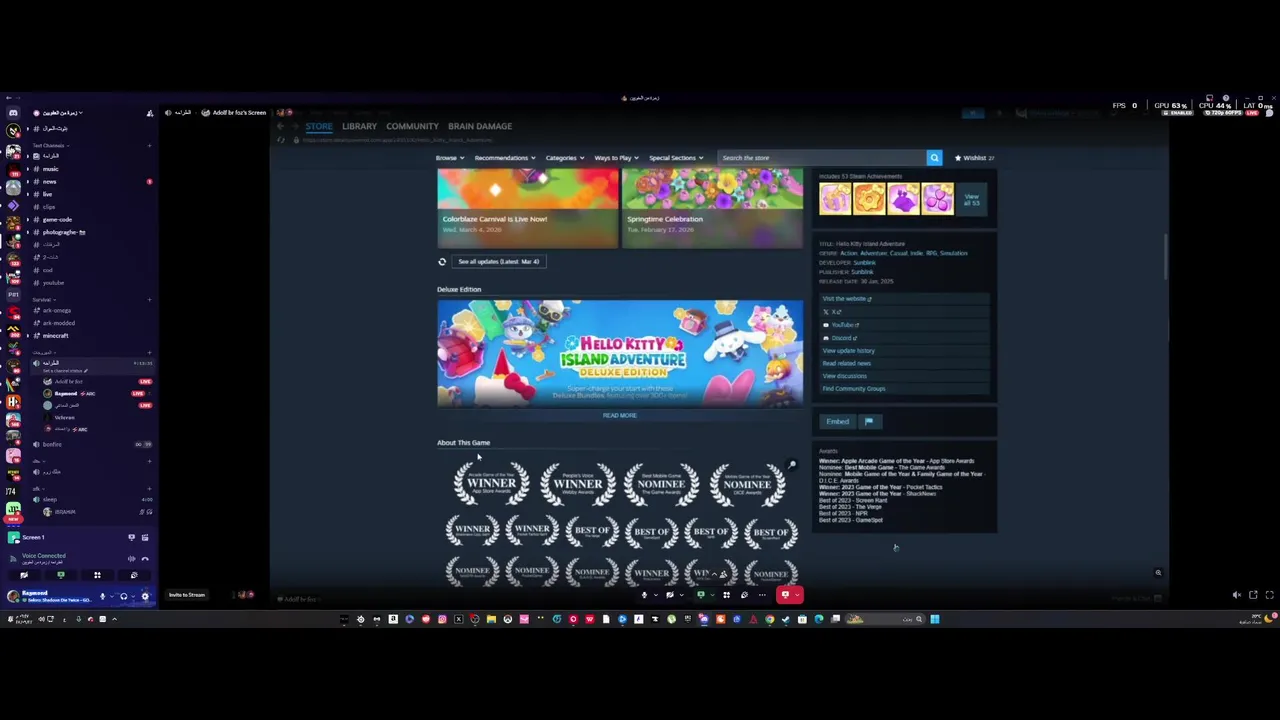1280x720 pixels.
Task: Expand the Browse store menu
Action: pos(449,158)
